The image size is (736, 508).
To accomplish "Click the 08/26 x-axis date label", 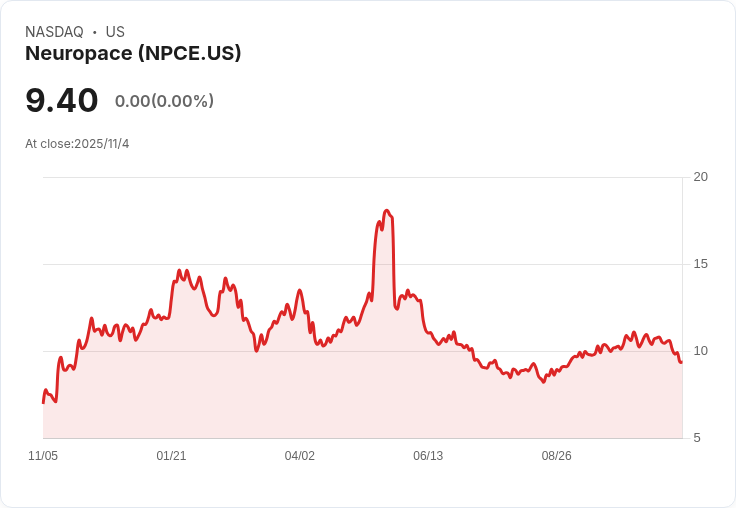I will click(x=557, y=456).
